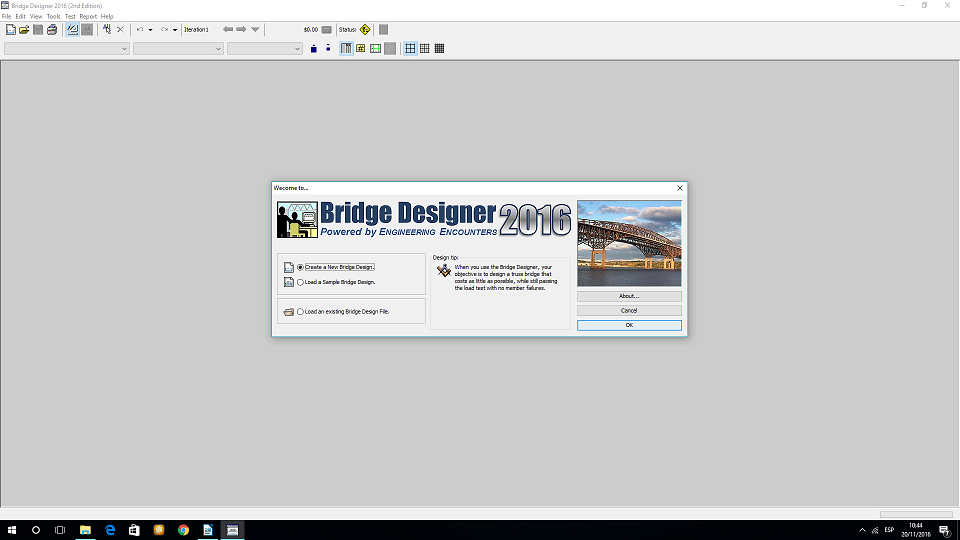Viewport: 960px width, 540px height.
Task: Click the folder icon beside Load existing file
Action: pyautogui.click(x=289, y=312)
